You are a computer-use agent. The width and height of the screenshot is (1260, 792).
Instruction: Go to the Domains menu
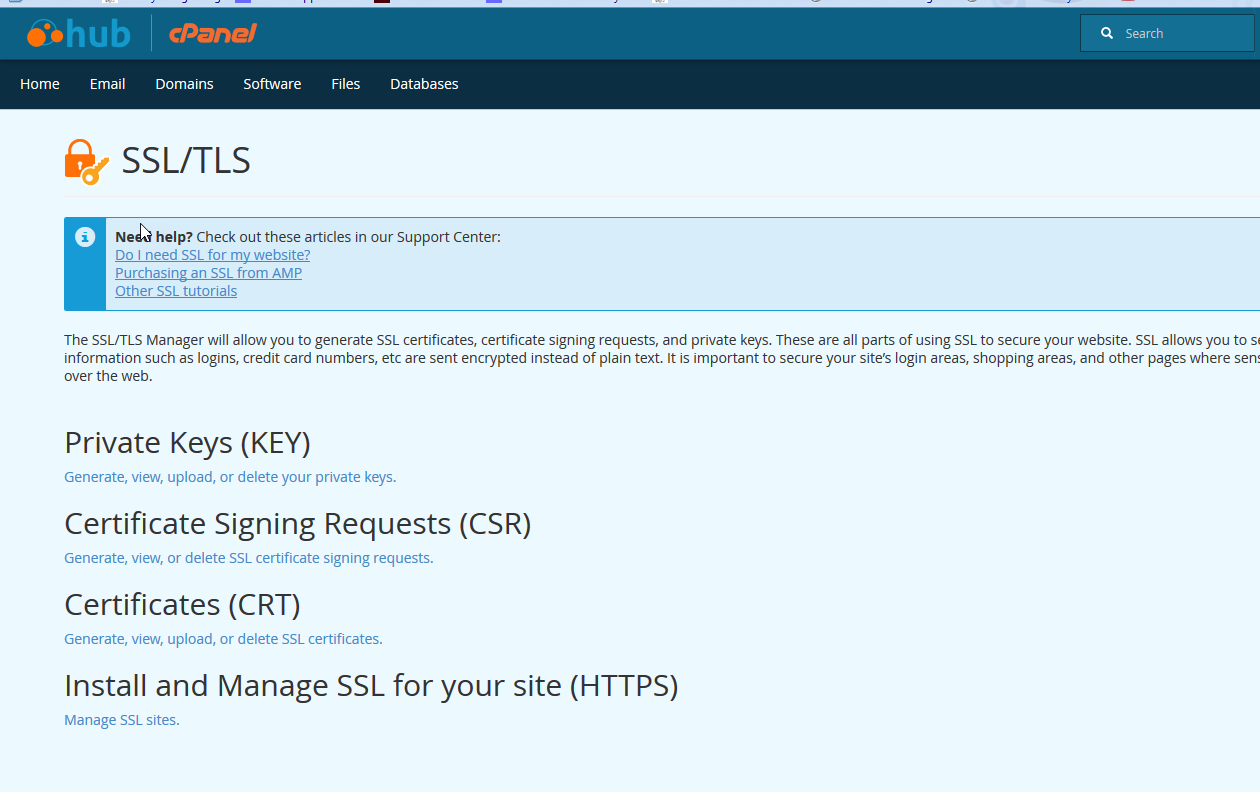184,84
